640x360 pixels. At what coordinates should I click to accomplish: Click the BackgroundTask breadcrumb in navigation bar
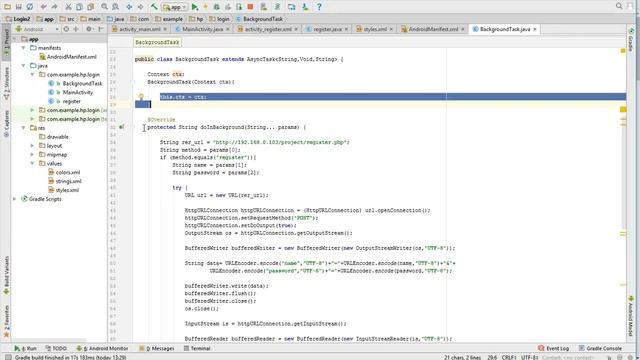coord(260,19)
